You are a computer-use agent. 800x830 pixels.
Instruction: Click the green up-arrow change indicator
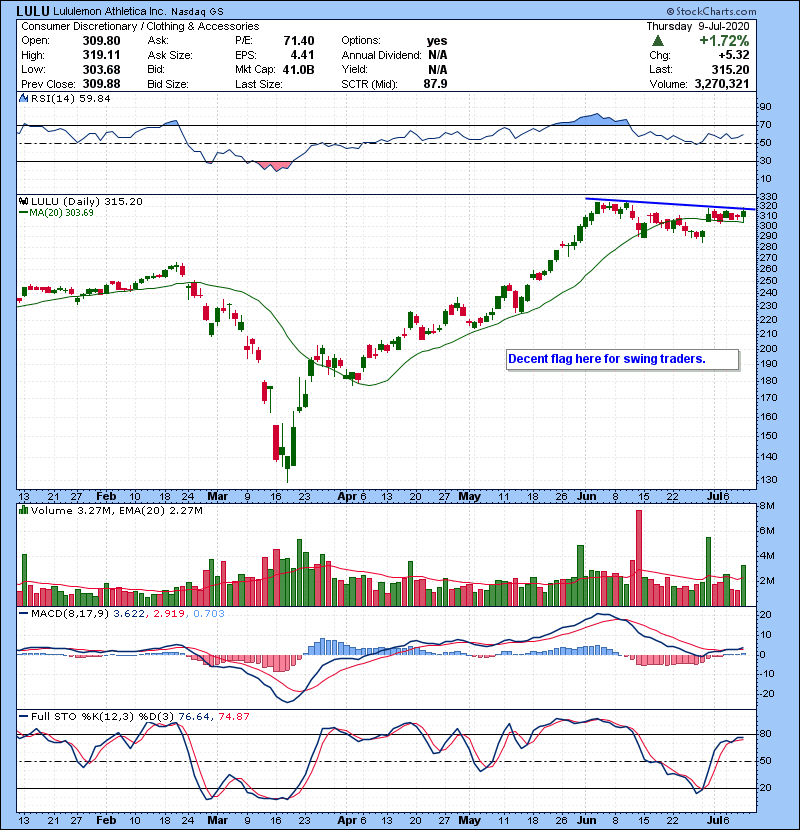click(658, 40)
